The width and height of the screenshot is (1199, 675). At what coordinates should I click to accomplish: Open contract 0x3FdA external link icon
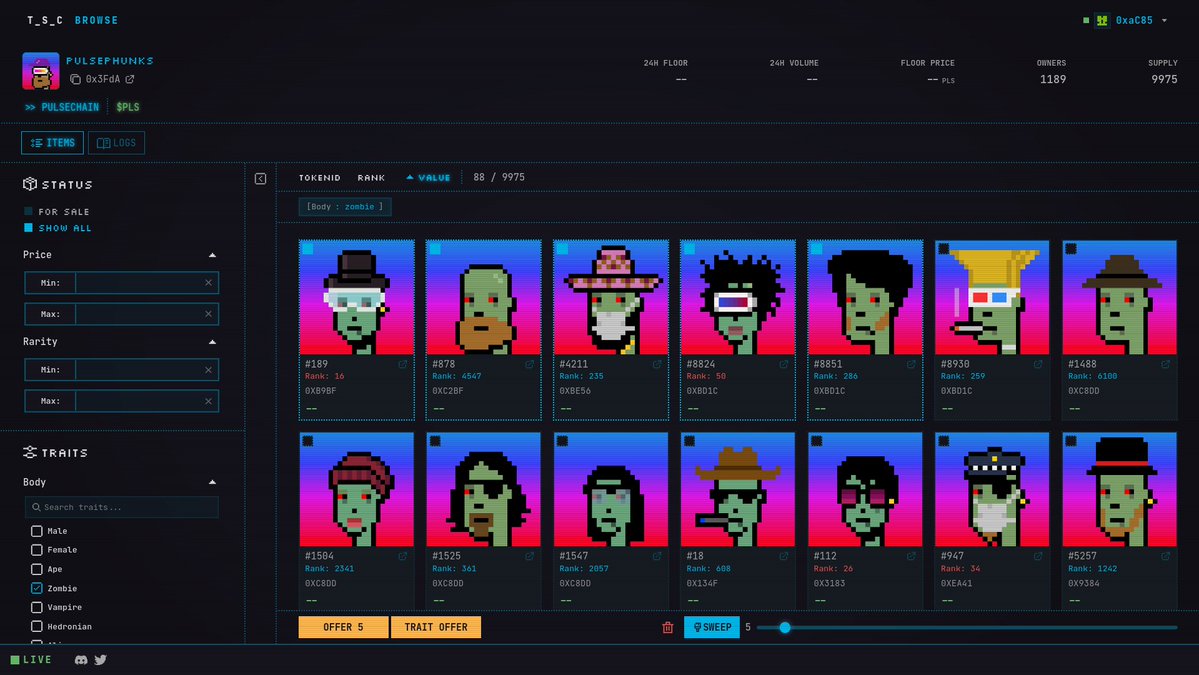tap(130, 79)
